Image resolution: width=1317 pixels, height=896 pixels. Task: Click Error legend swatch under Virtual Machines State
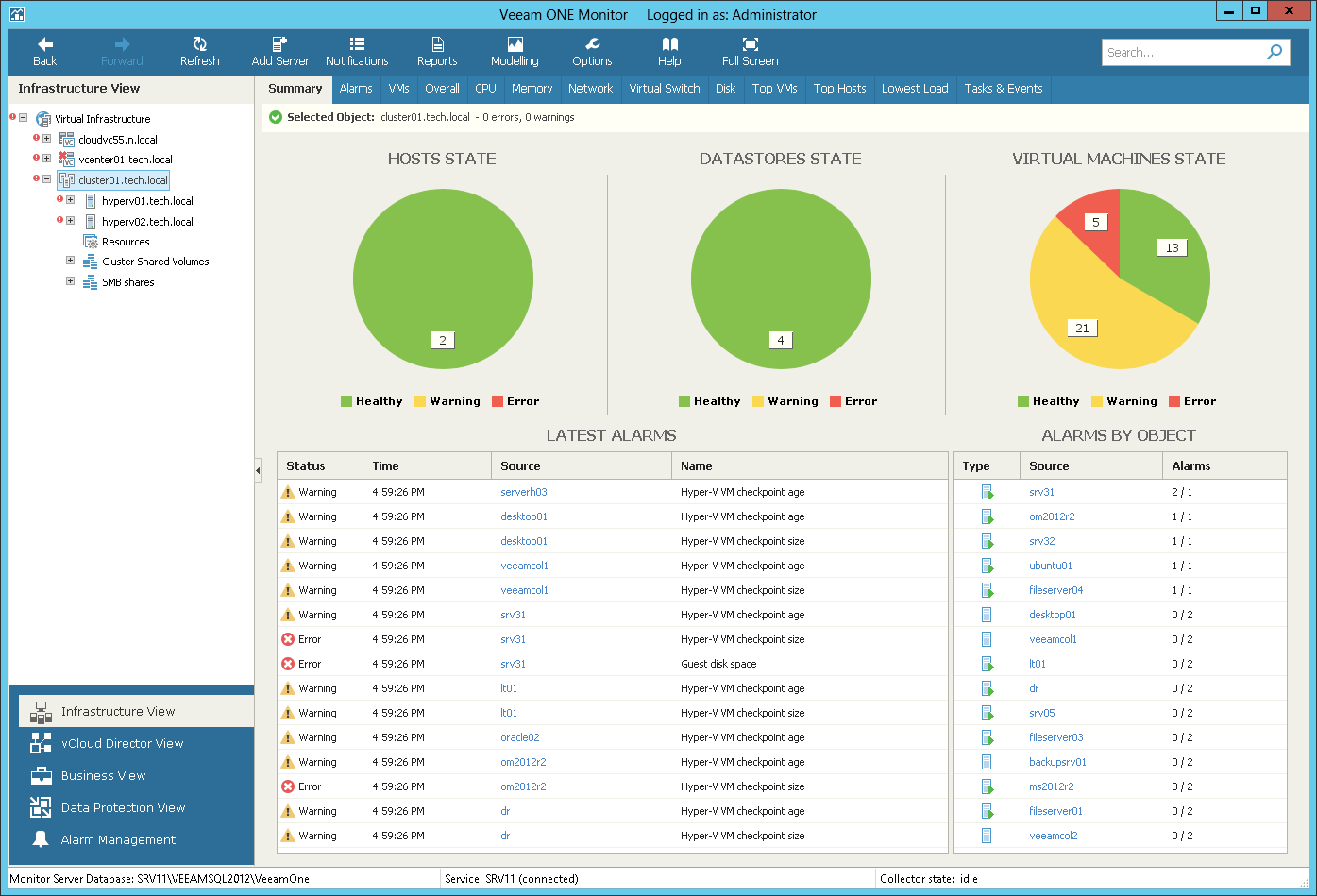pyautogui.click(x=1175, y=401)
